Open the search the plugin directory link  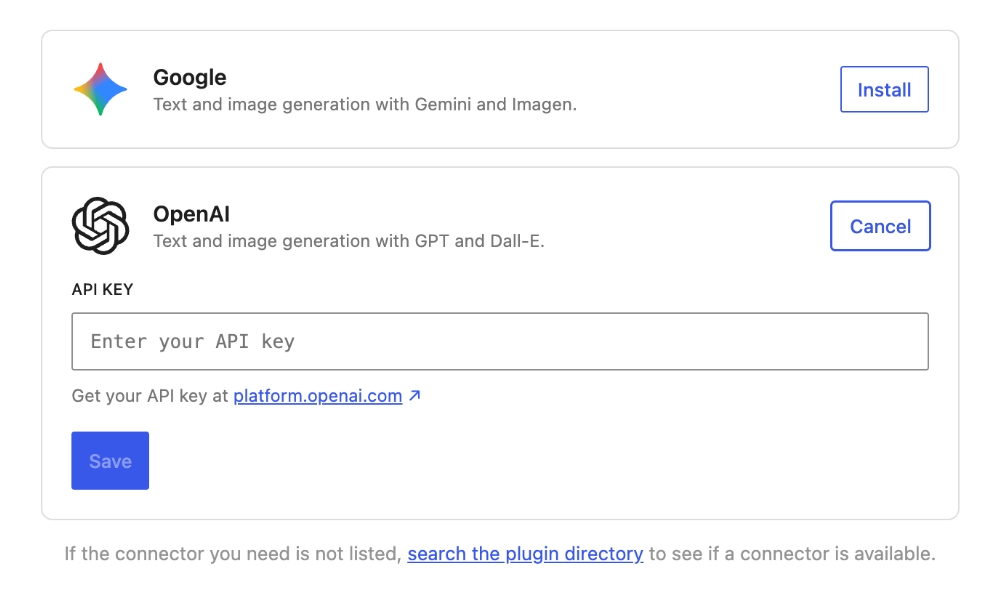pyautogui.click(x=525, y=553)
